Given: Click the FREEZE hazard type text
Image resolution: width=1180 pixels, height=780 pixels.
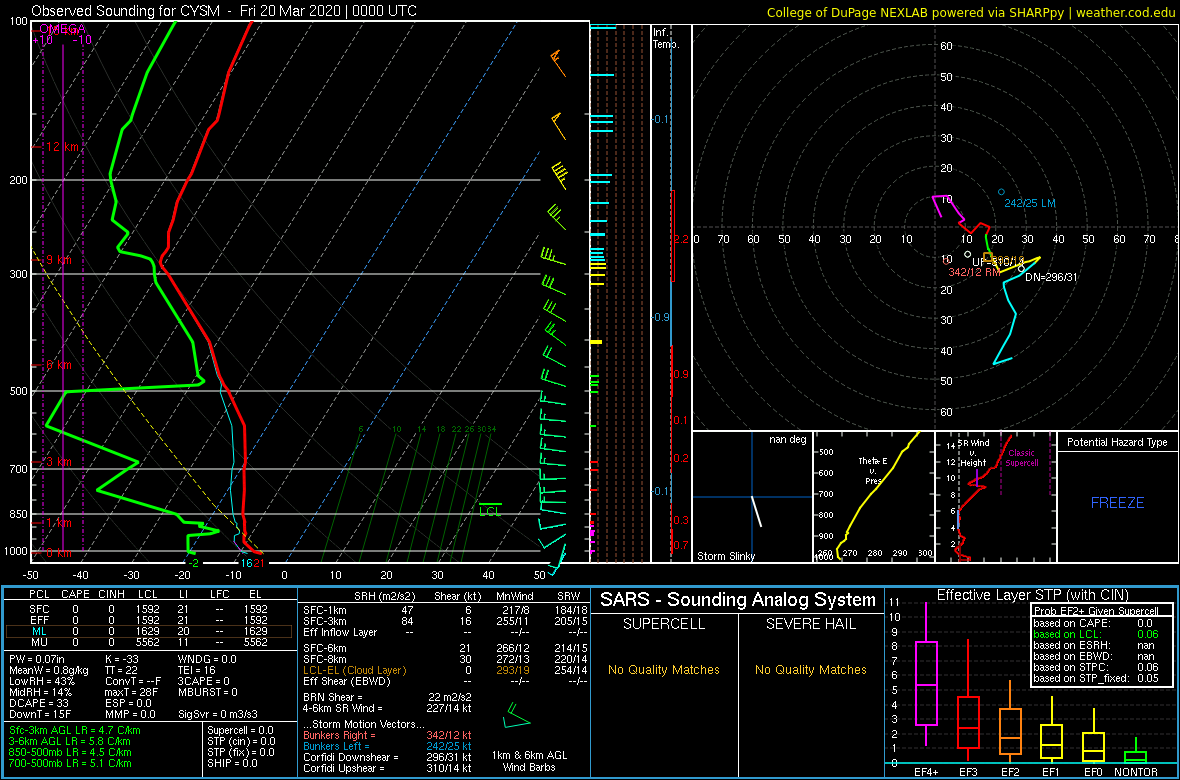Looking at the screenshot, I should 1118,502.
